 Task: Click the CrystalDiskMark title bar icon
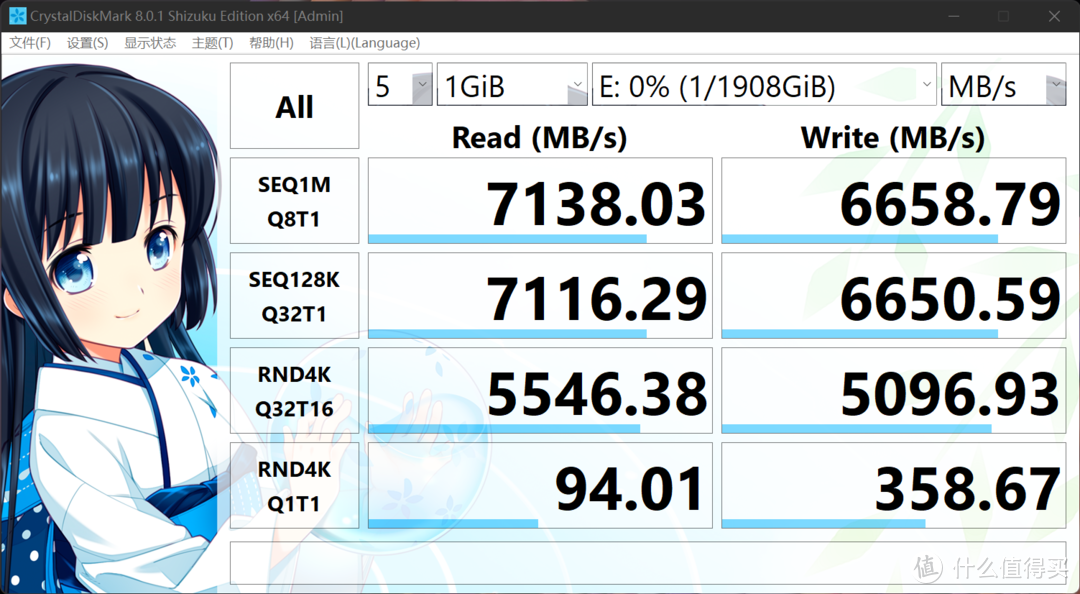point(15,15)
